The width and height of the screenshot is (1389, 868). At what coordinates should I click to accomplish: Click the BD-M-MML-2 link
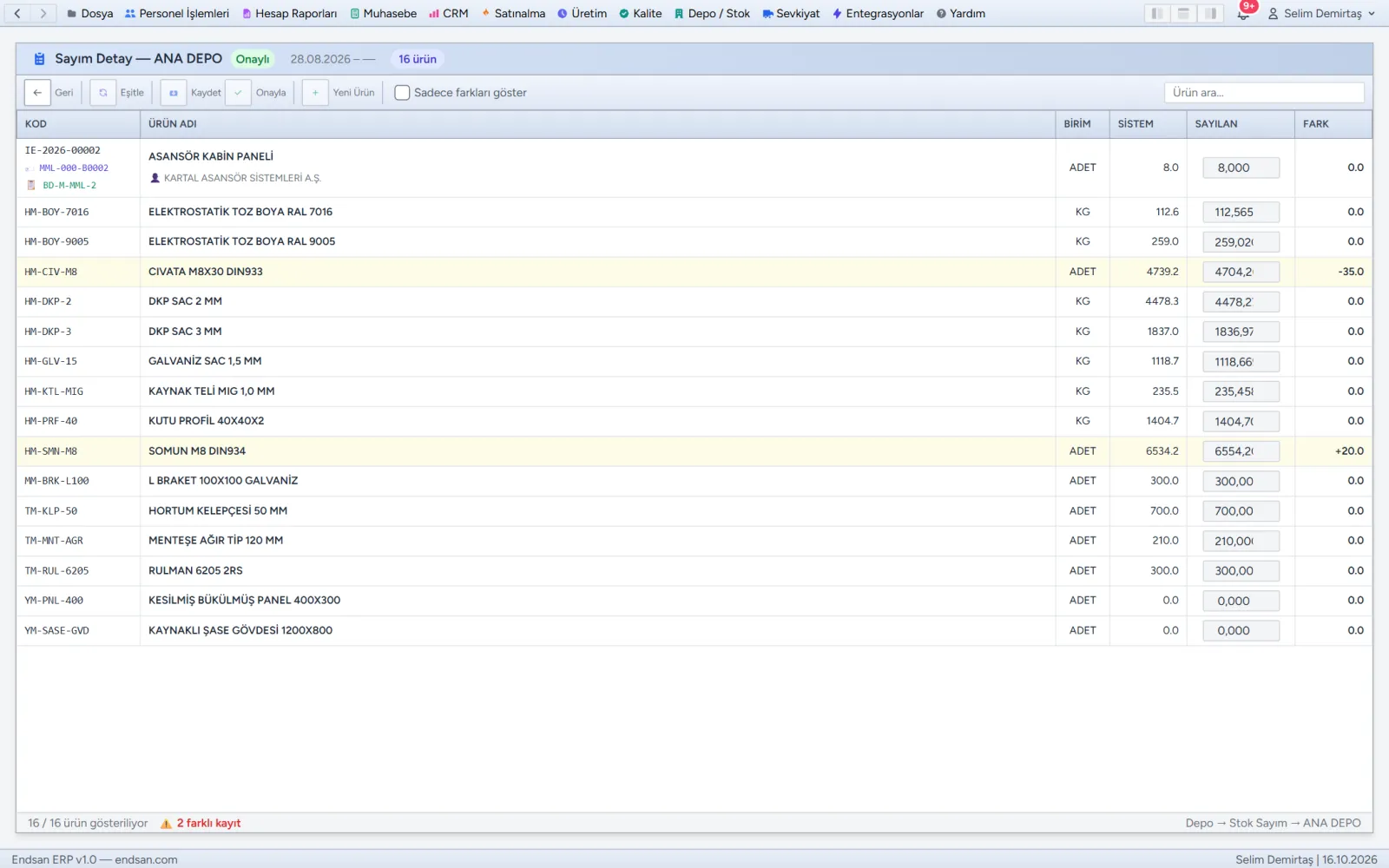coord(69,186)
